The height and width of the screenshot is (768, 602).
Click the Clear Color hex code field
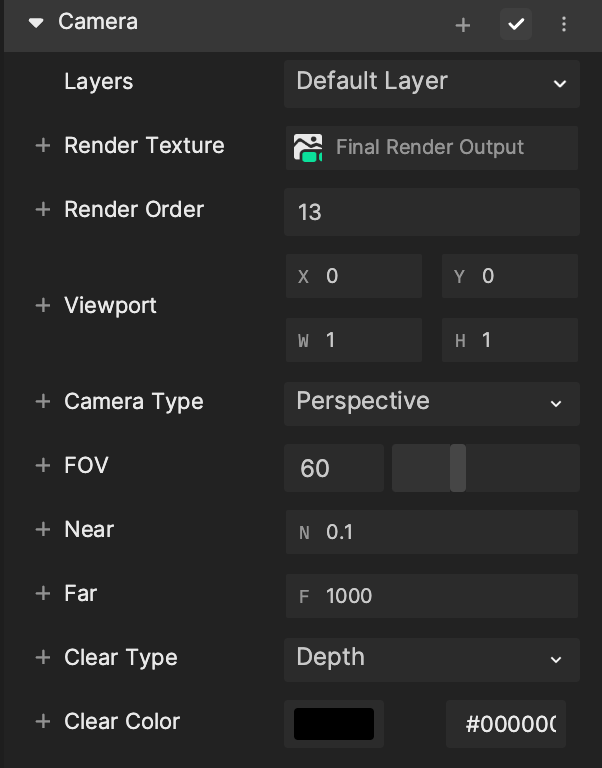506,724
